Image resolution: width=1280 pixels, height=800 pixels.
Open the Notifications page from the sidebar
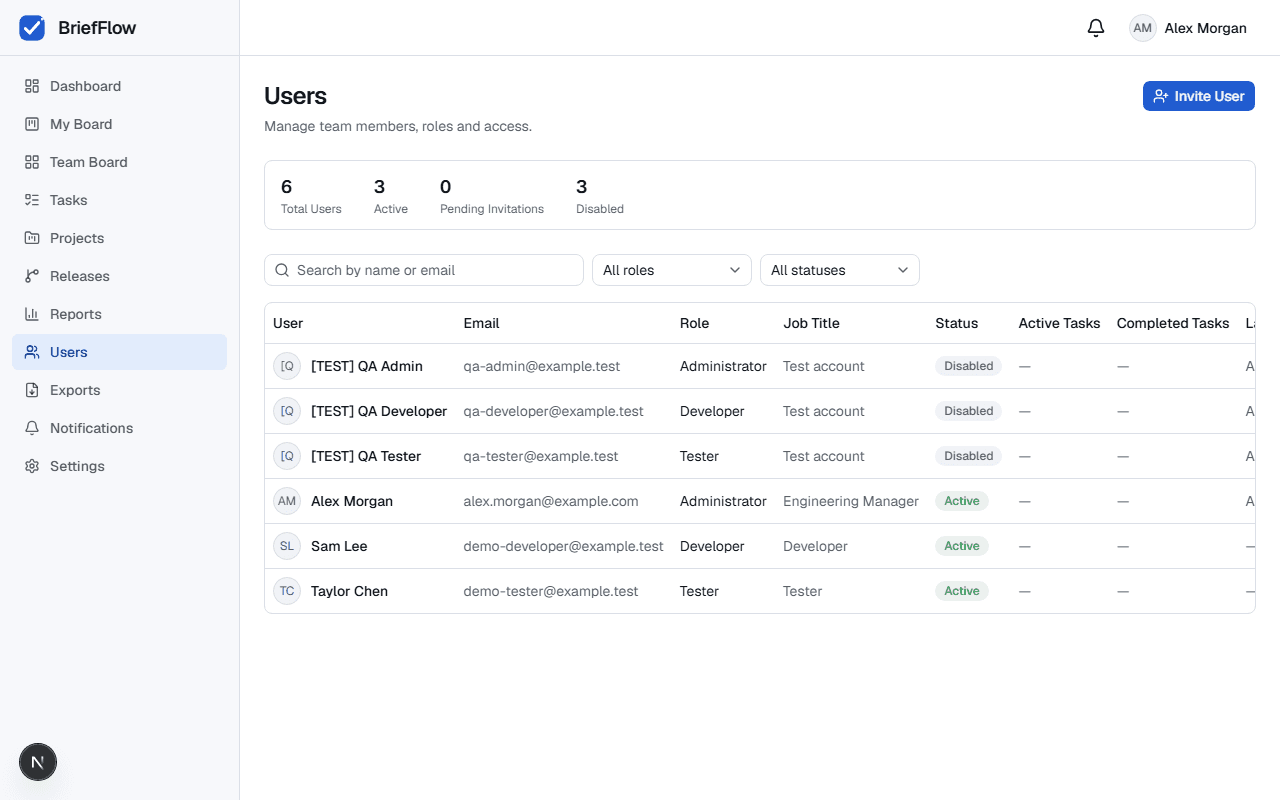pyautogui.click(x=120, y=428)
